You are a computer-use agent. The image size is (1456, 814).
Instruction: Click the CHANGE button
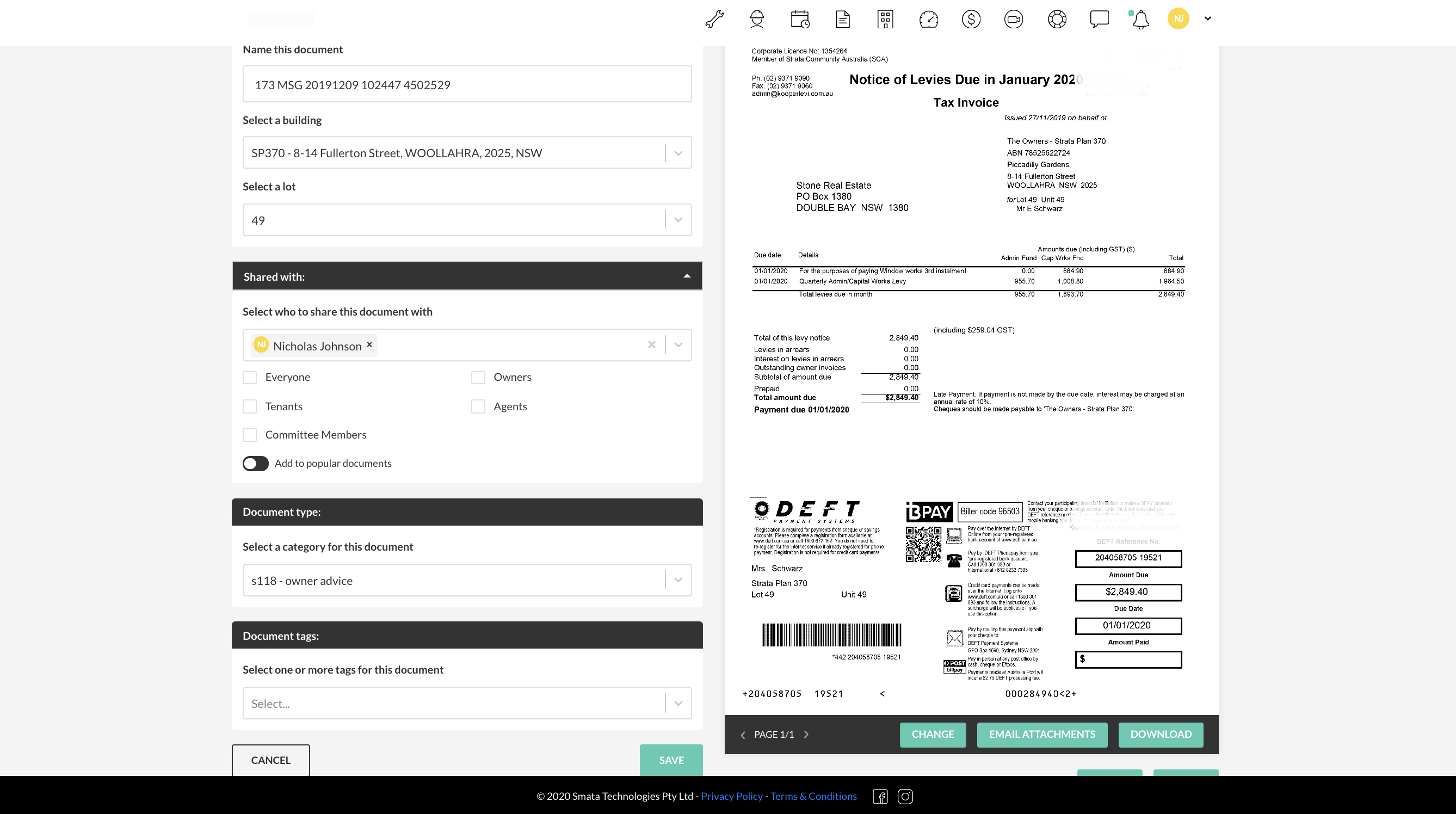[x=933, y=735]
